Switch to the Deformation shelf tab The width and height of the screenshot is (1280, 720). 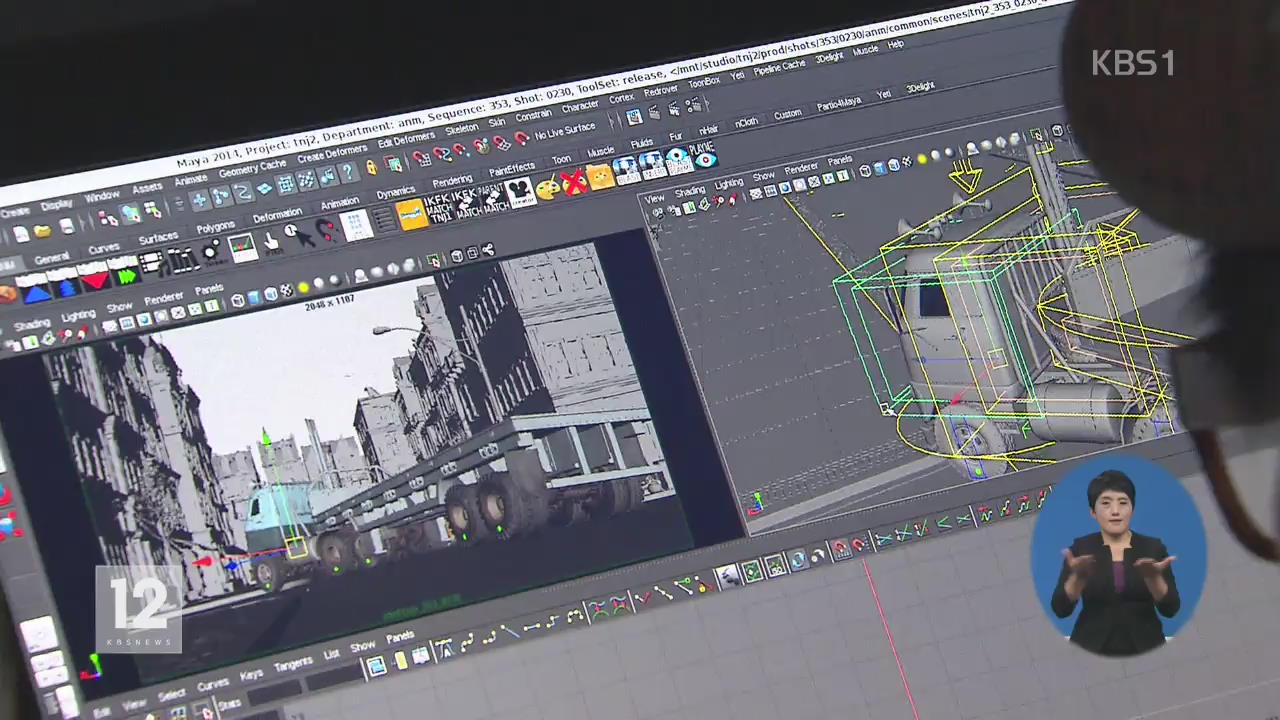click(x=277, y=216)
